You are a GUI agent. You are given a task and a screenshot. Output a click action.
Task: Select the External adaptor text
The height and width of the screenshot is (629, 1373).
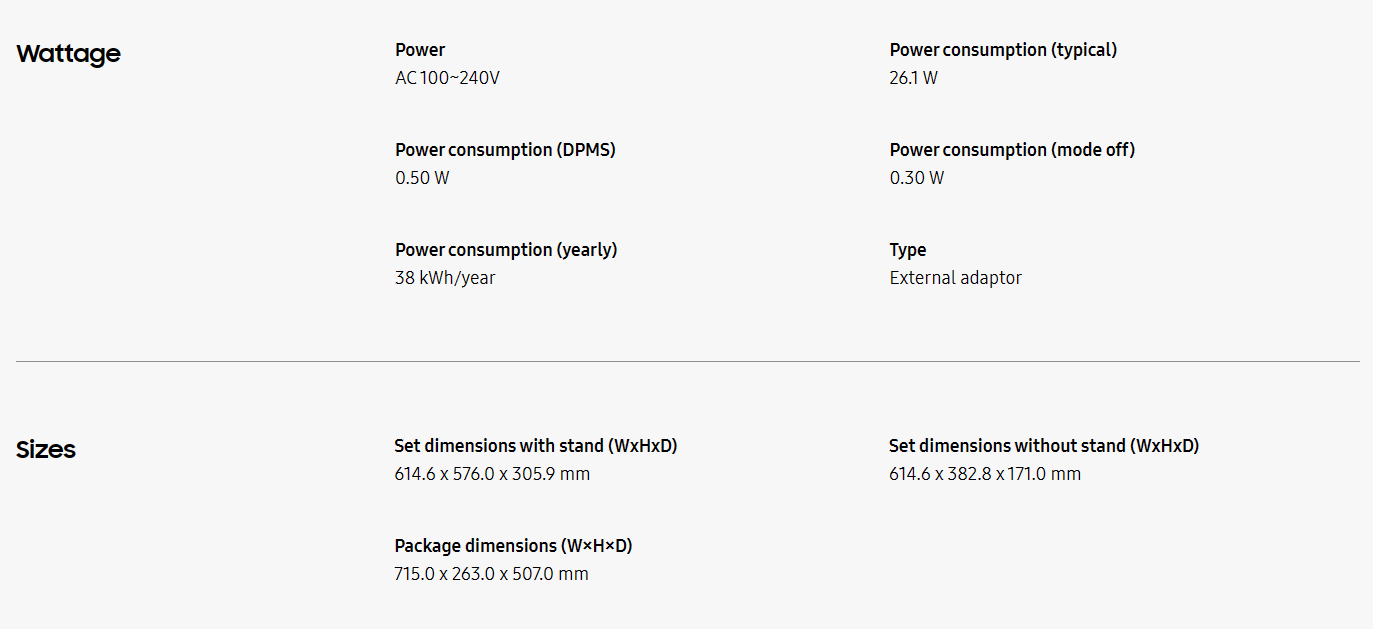955,278
